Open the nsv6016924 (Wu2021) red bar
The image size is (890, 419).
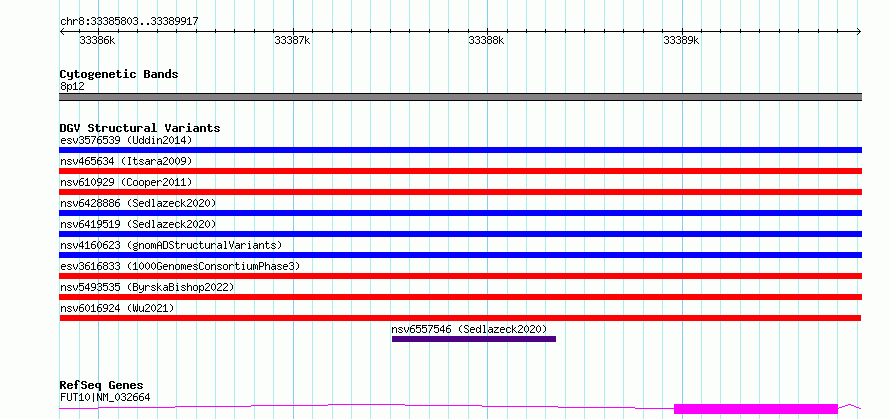pyautogui.click(x=460, y=318)
